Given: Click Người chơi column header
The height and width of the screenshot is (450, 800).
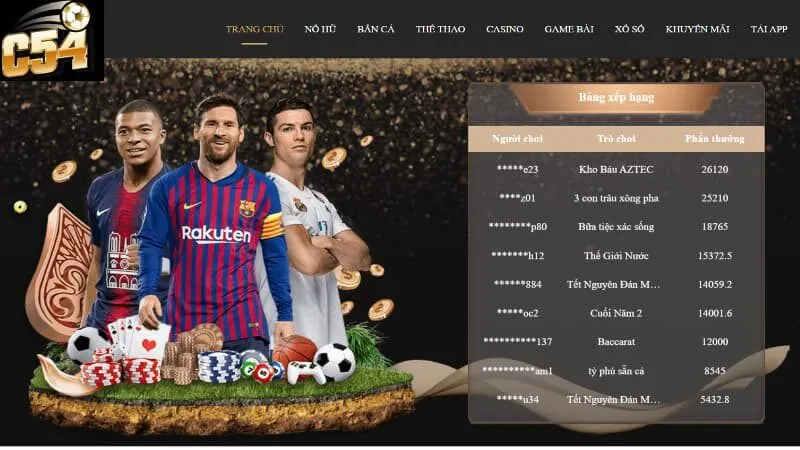Looking at the screenshot, I should pos(517,139).
